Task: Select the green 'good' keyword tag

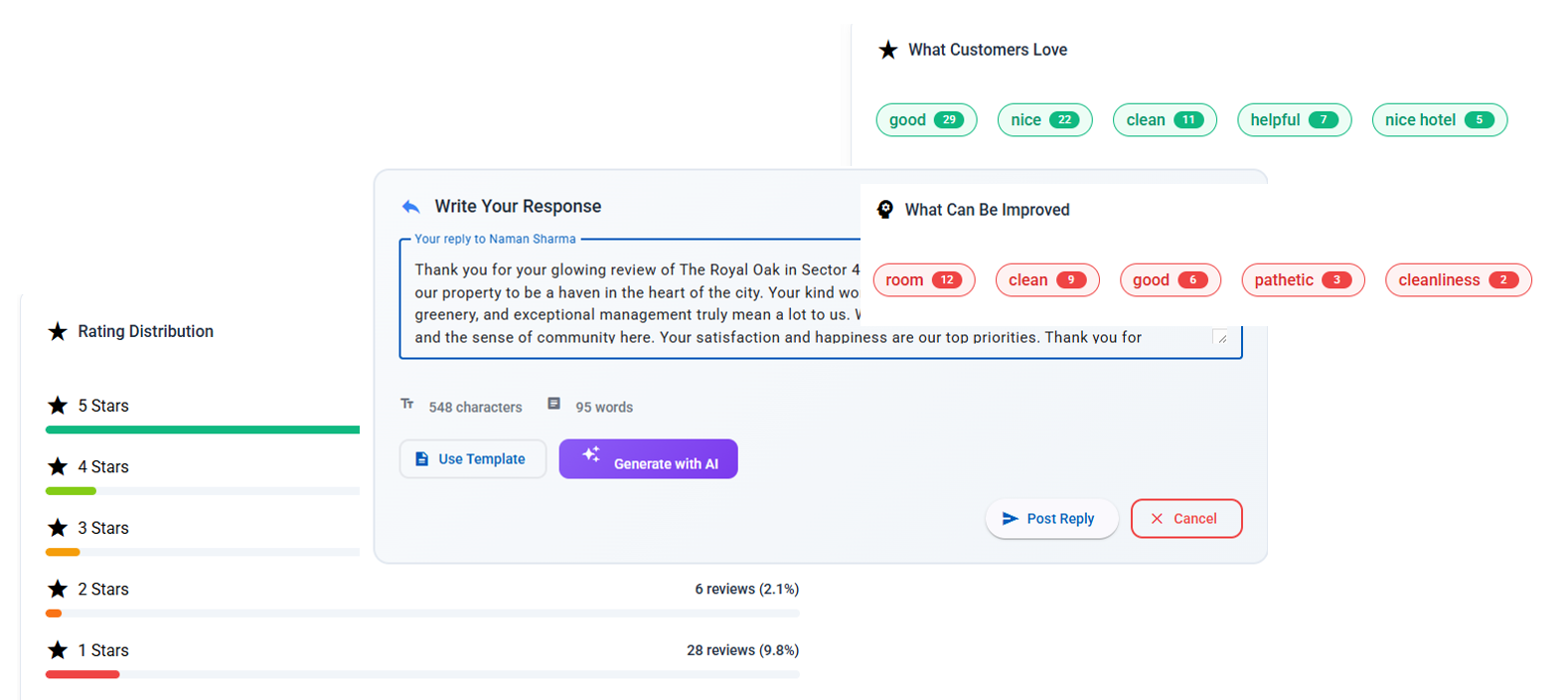Action: [x=925, y=120]
